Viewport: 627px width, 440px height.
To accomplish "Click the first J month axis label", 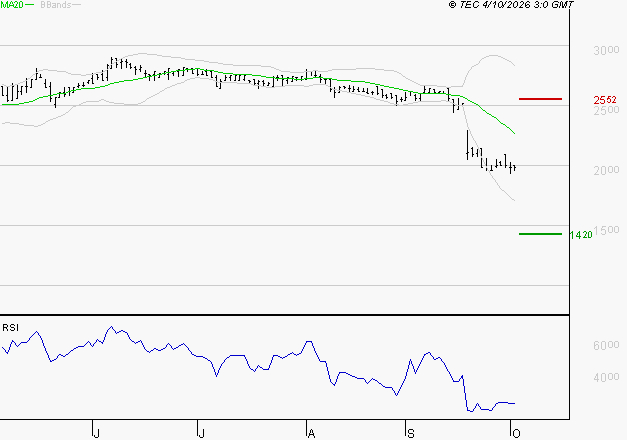I will pos(96,433).
